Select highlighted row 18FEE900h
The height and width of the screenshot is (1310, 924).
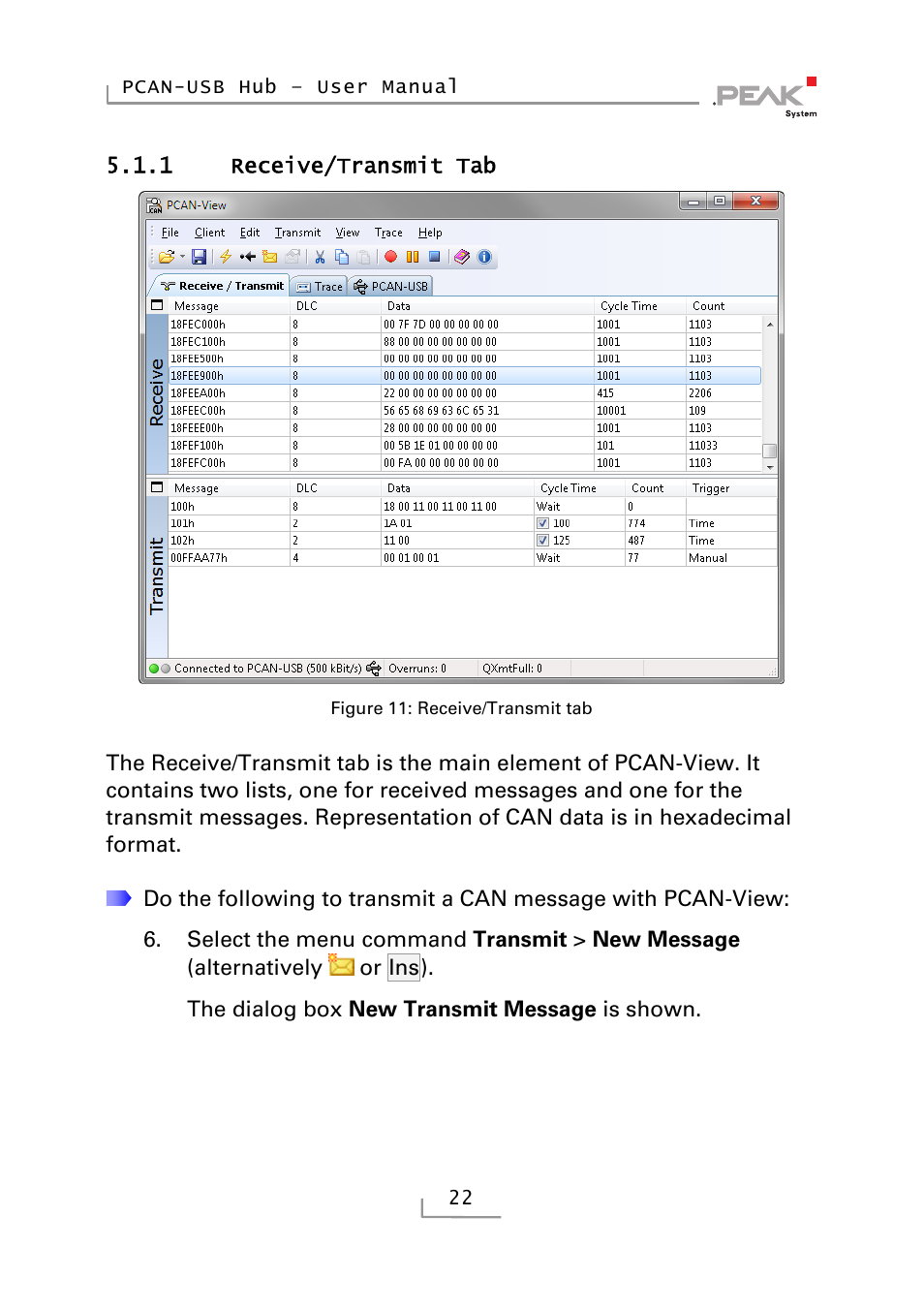coord(466,376)
